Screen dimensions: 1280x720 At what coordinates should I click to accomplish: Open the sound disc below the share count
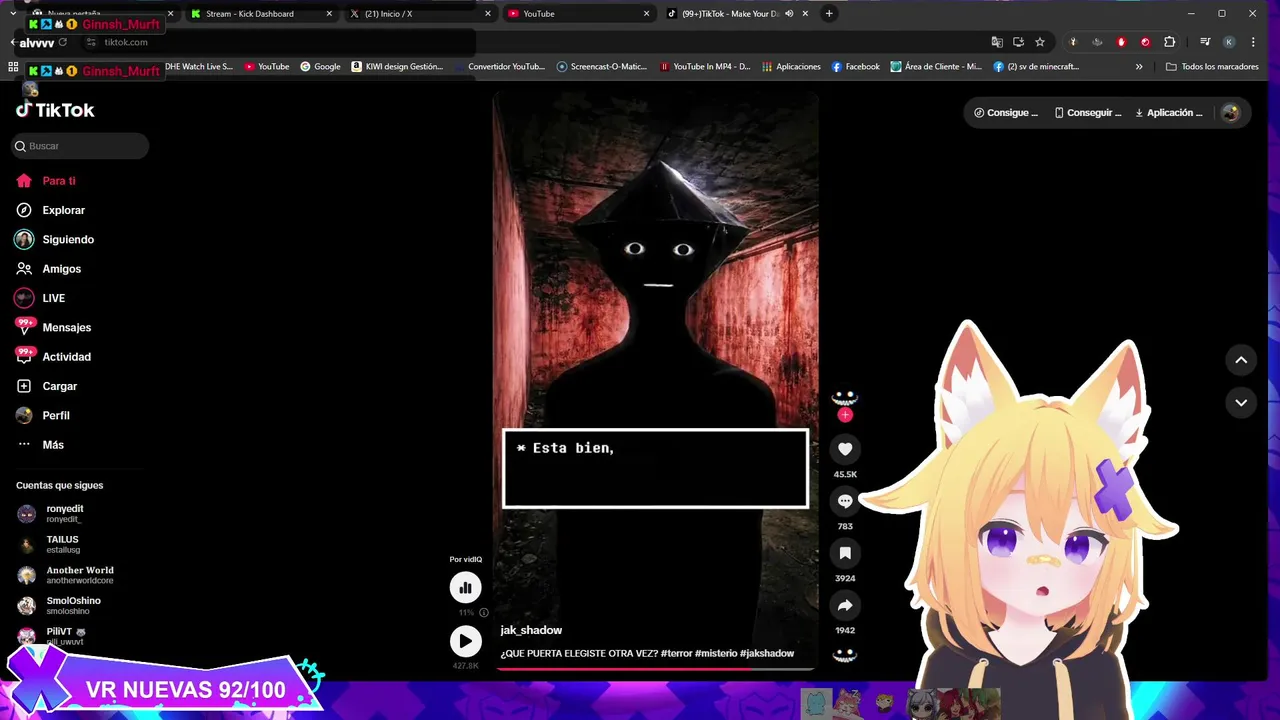[845, 655]
